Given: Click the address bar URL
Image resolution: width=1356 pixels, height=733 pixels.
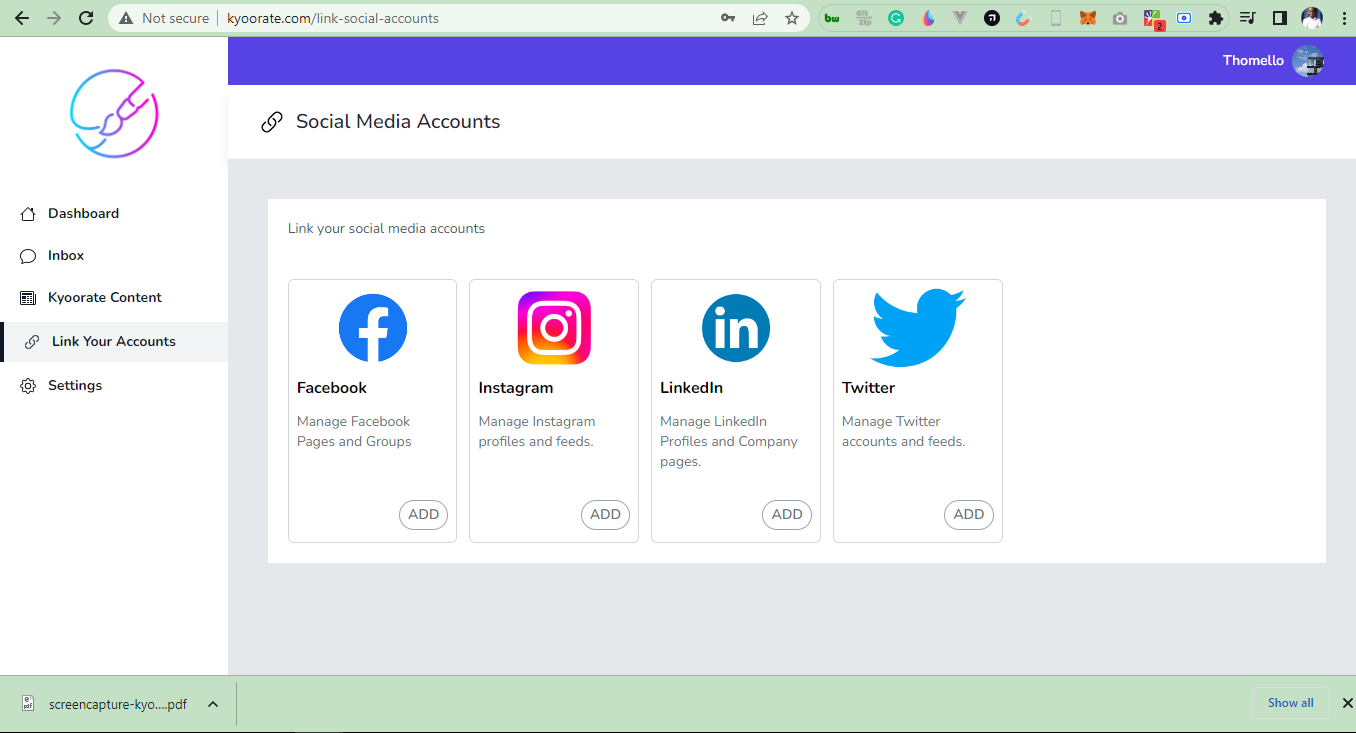Looking at the screenshot, I should (x=333, y=18).
